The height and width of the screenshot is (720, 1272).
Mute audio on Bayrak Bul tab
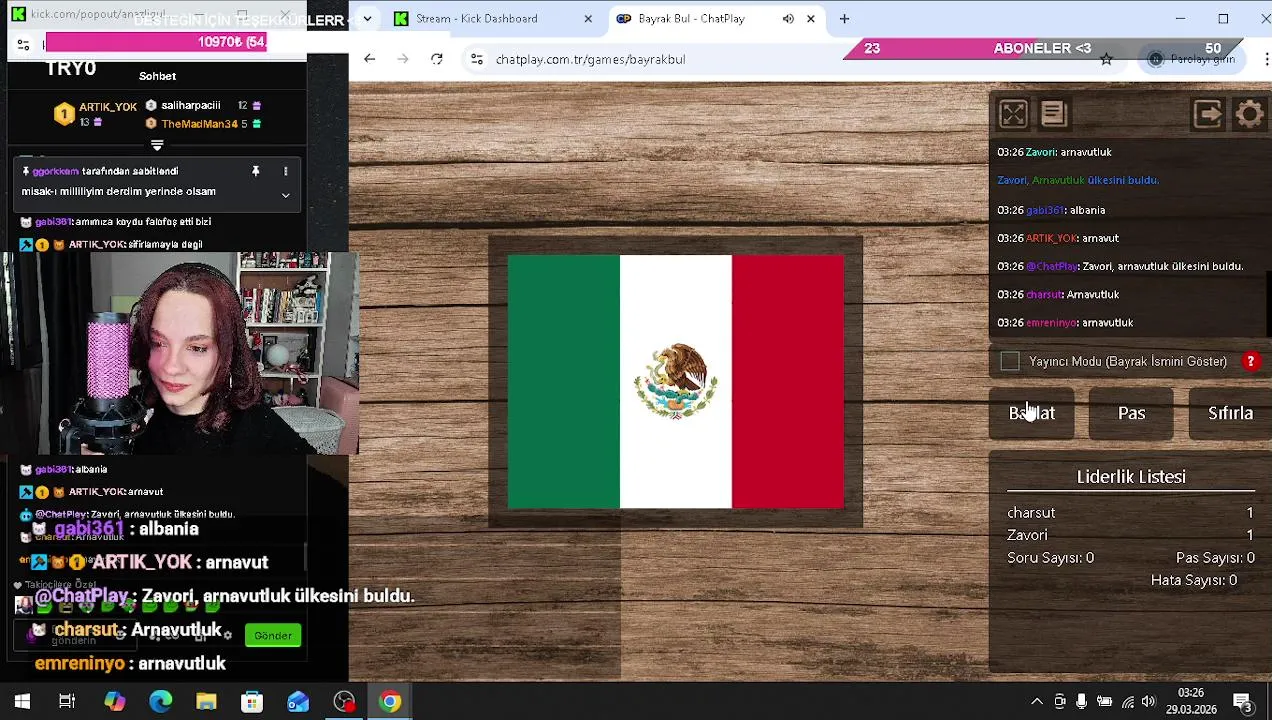click(x=788, y=19)
